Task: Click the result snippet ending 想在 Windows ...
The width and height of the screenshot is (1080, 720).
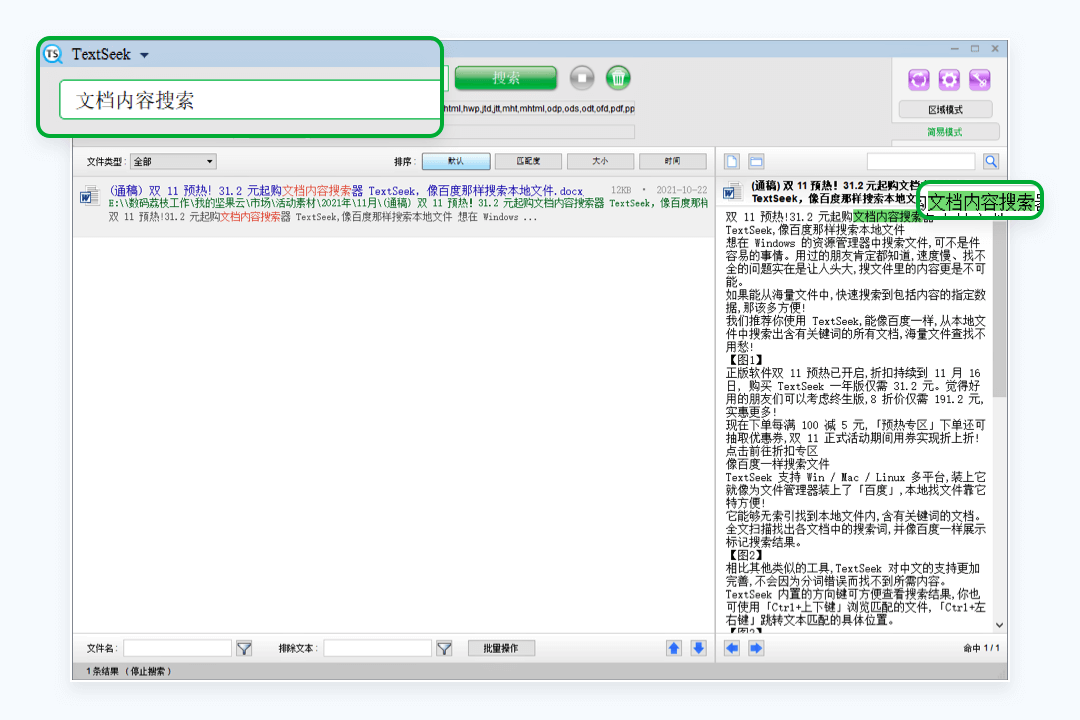Action: click(x=322, y=217)
